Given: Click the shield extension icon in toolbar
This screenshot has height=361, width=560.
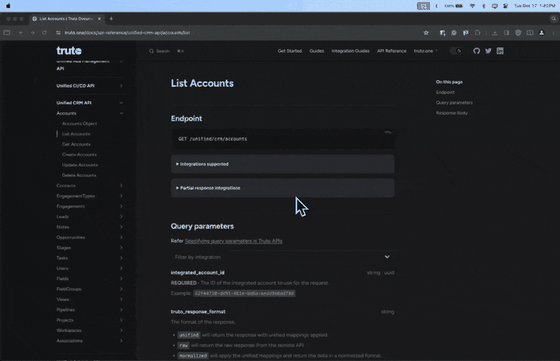Looking at the screenshot, I should pyautogui.click(x=518, y=33).
